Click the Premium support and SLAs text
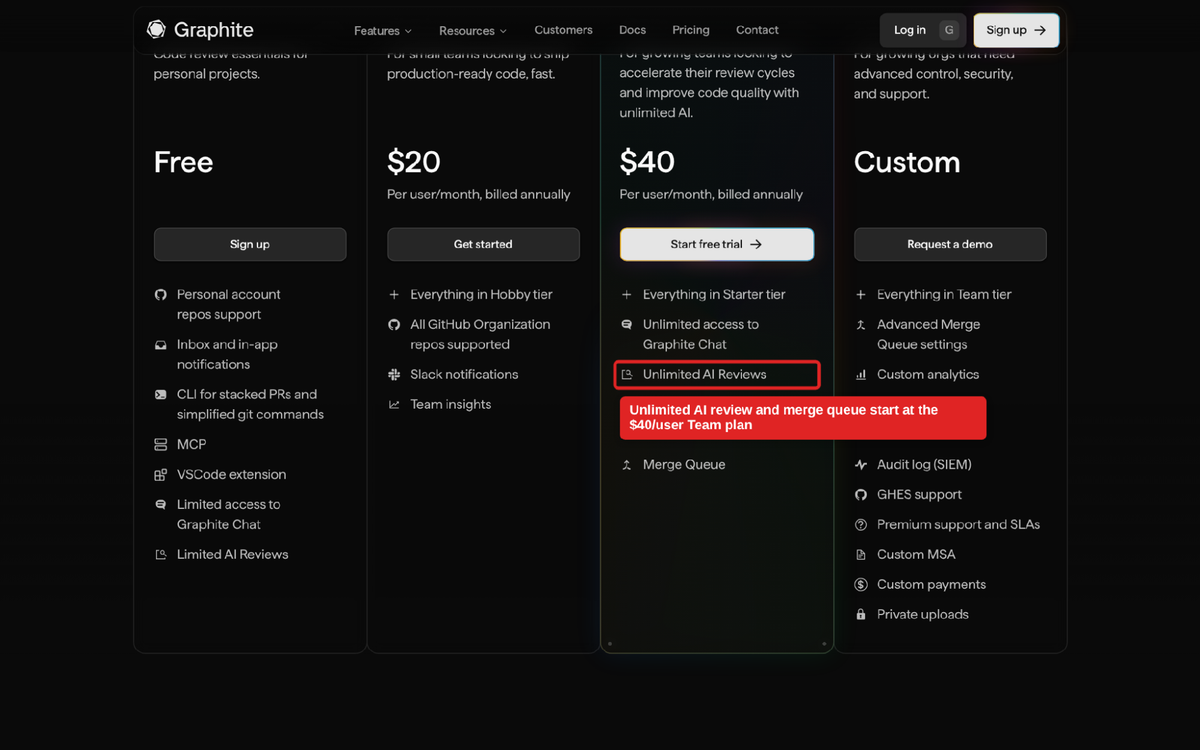Screen dimensions: 1200x750 (959, 524)
